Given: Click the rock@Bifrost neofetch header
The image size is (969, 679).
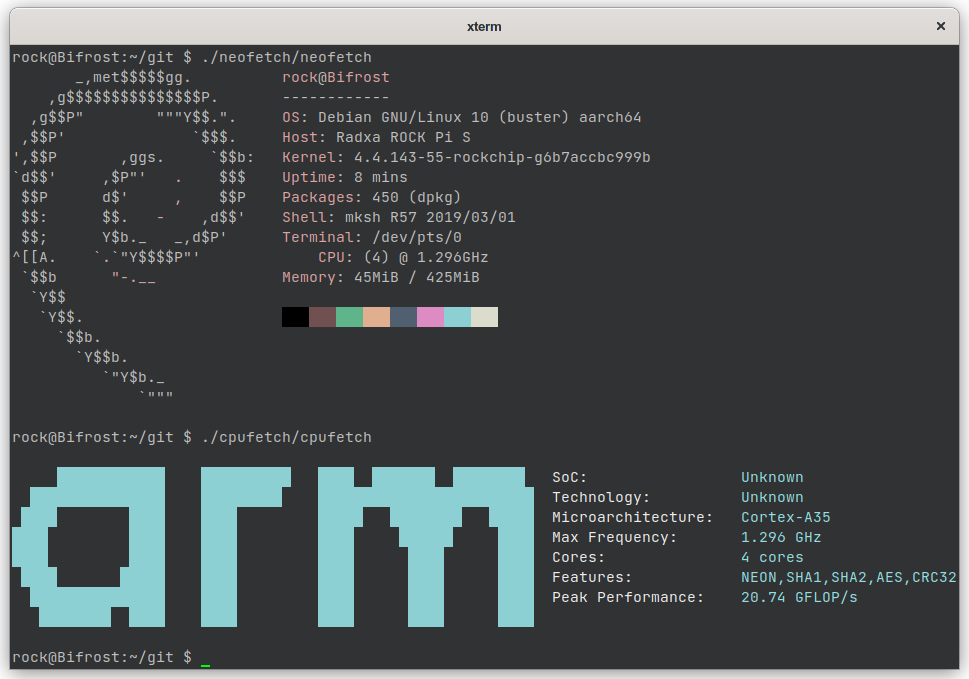Looking at the screenshot, I should [x=336, y=77].
